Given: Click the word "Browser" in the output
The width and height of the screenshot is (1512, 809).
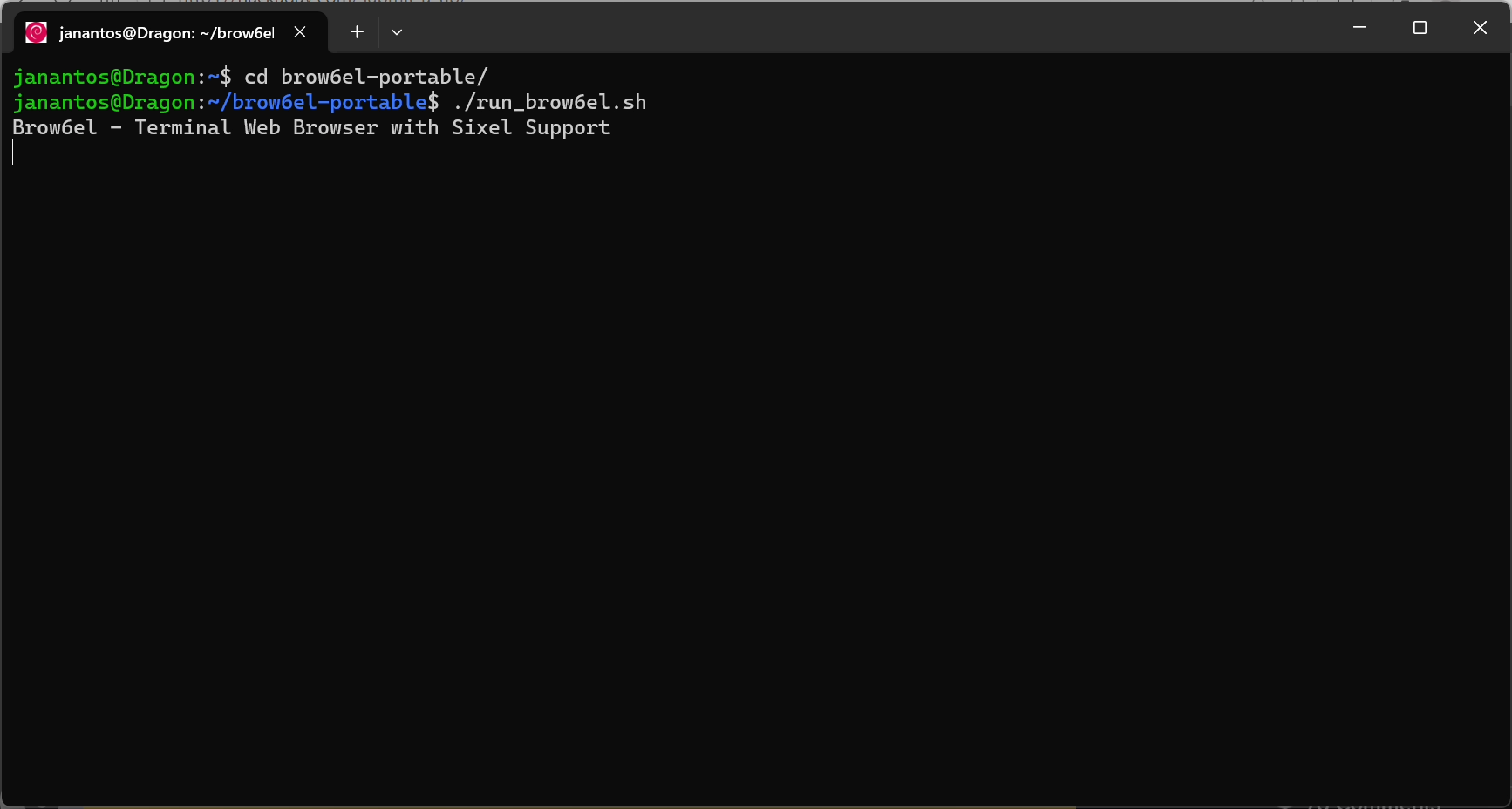Looking at the screenshot, I should click(335, 128).
